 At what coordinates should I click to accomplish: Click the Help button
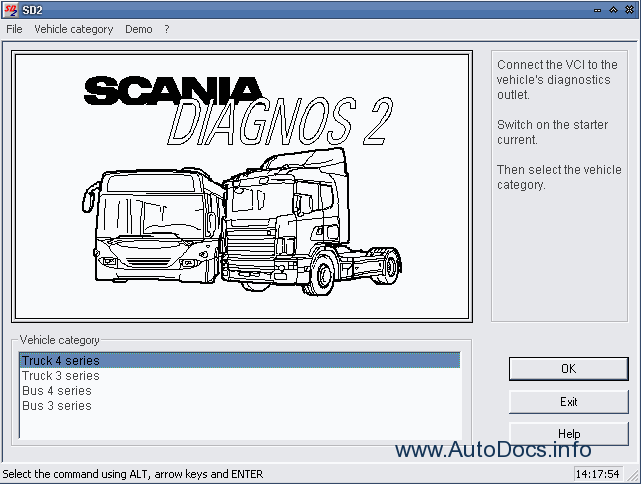point(569,434)
